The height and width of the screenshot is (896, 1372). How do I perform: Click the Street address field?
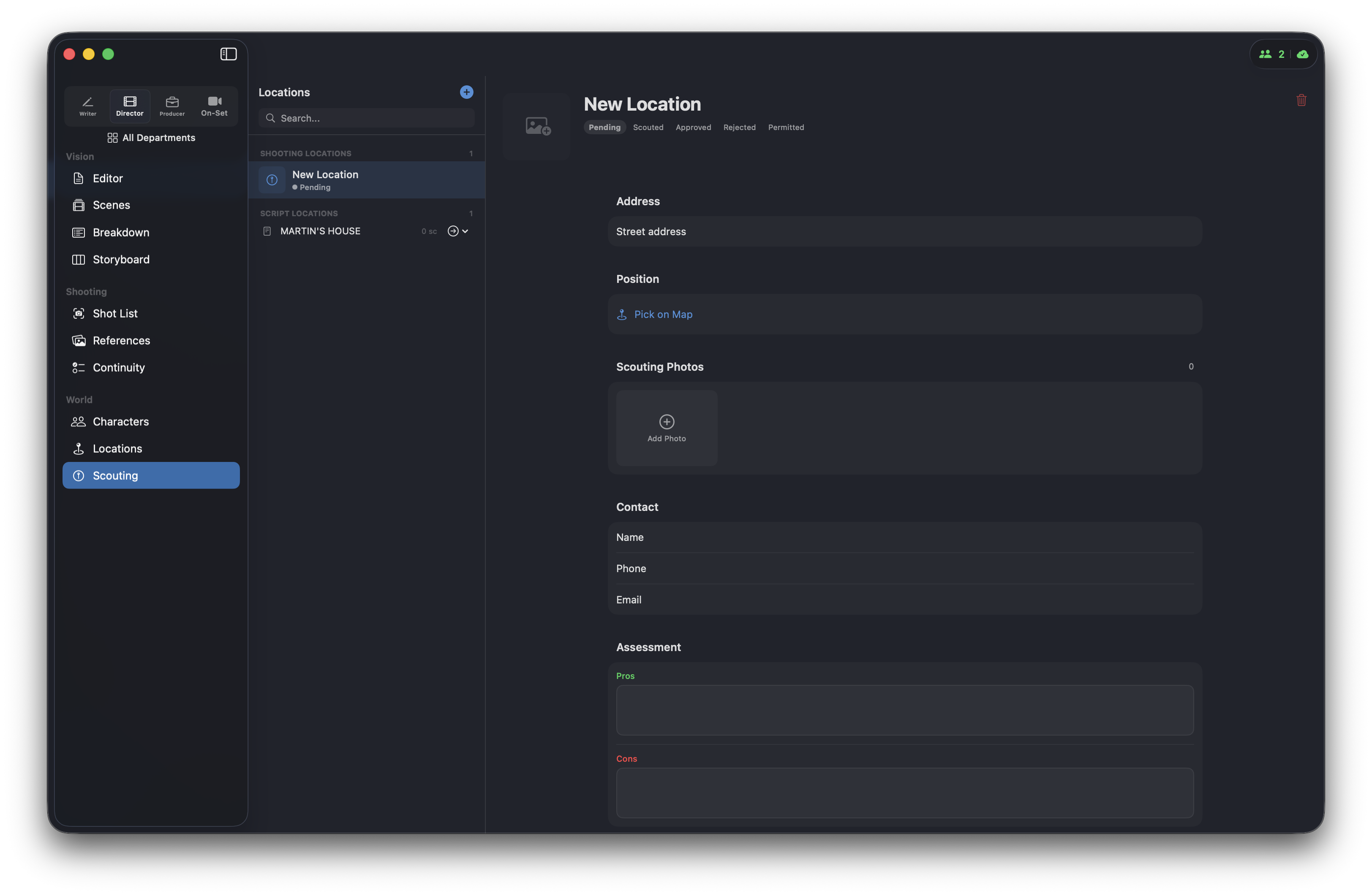904,232
